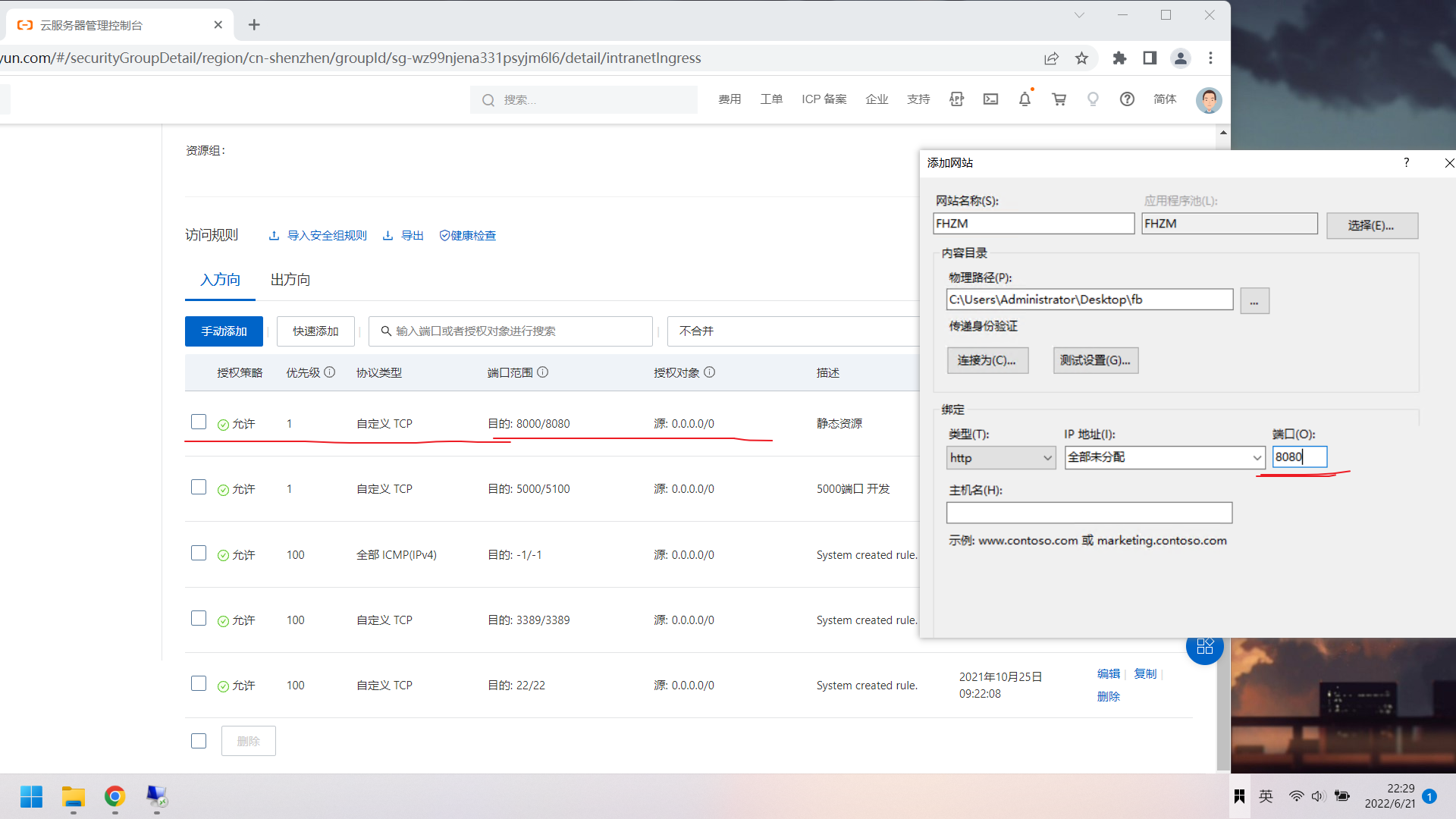Click the share page icon in address bar
This screenshot has width=1456, height=819.
pyautogui.click(x=1051, y=58)
